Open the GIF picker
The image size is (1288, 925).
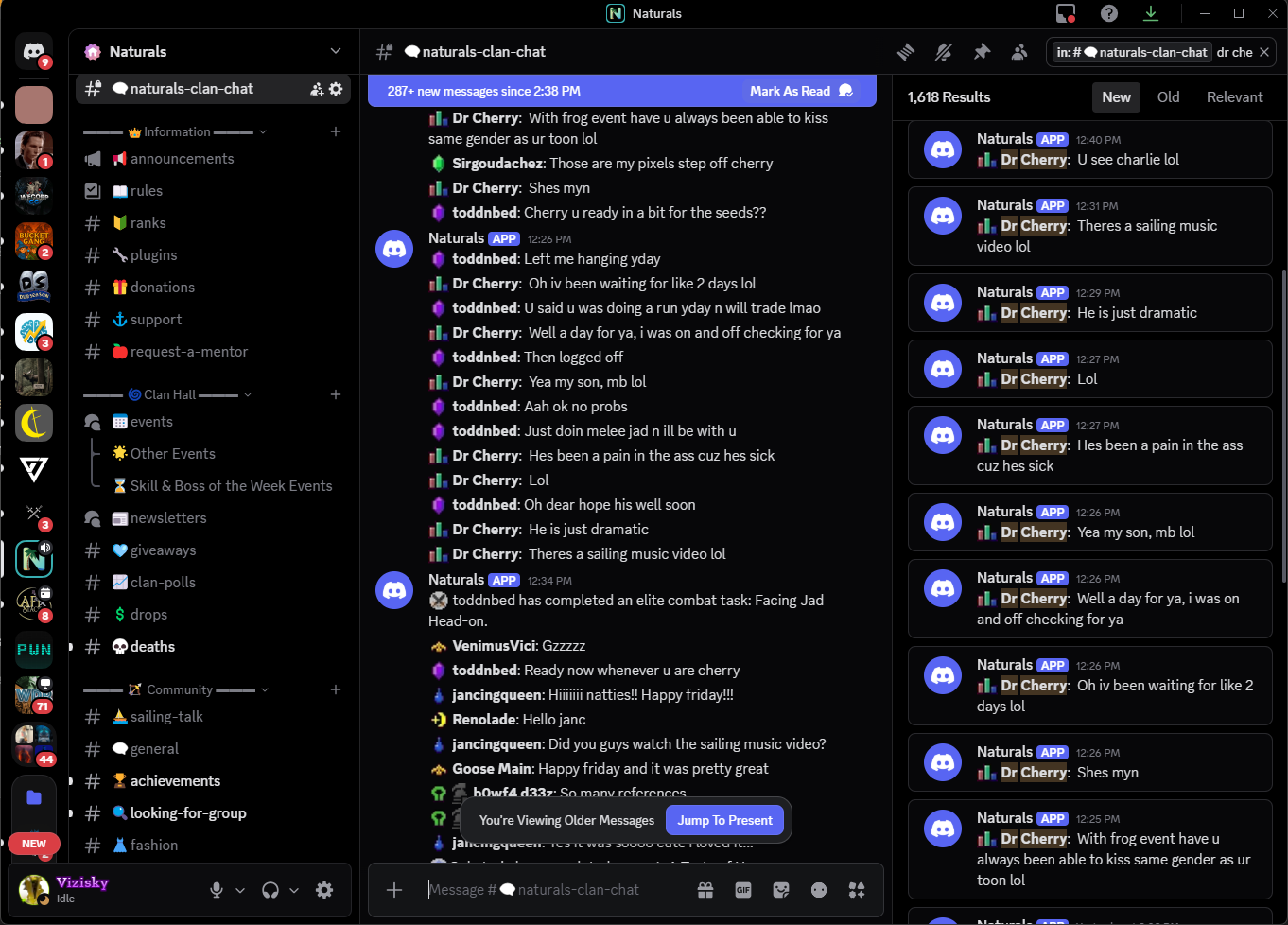[743, 890]
